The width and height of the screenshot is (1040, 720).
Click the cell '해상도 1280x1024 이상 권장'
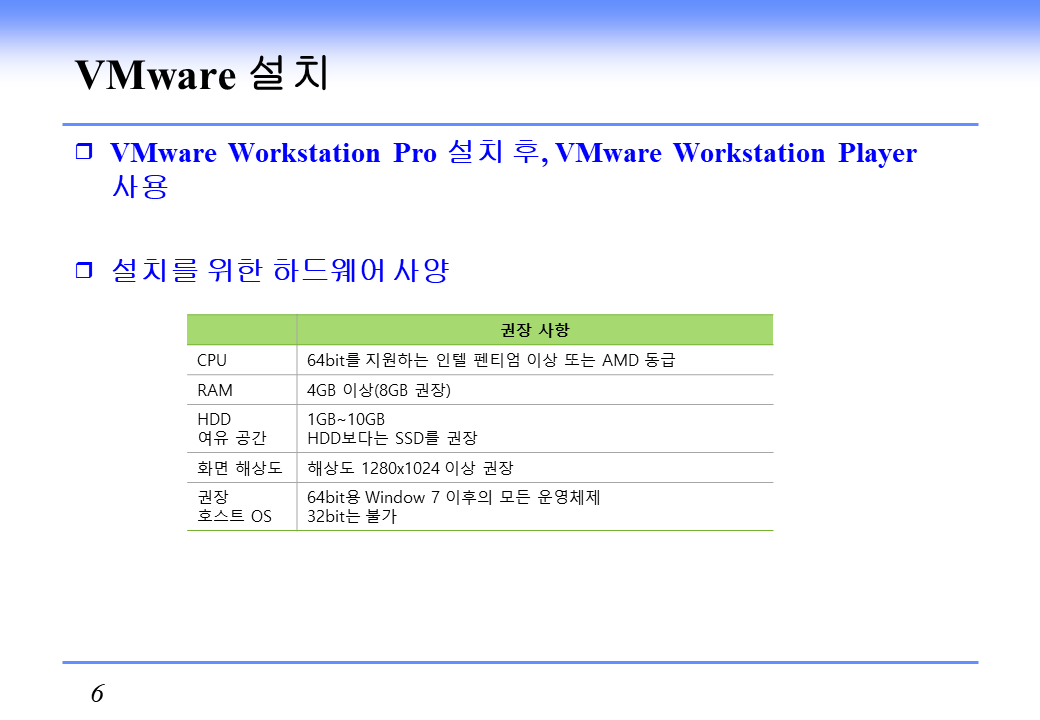coord(410,468)
